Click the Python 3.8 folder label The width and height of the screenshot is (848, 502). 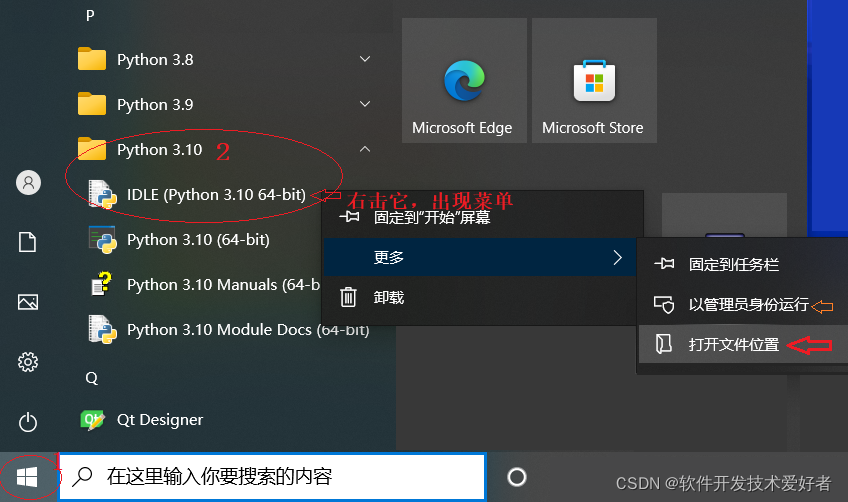155,60
